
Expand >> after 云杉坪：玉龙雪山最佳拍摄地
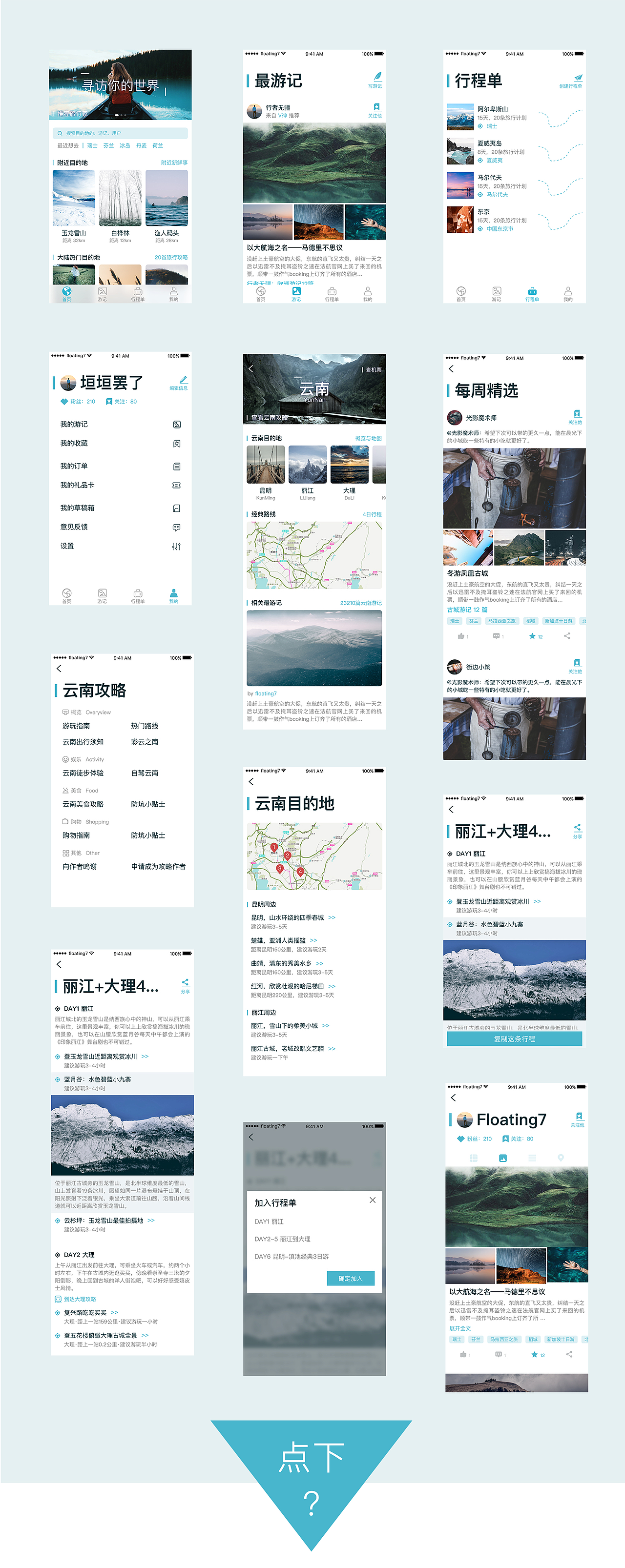[x=151, y=1220]
